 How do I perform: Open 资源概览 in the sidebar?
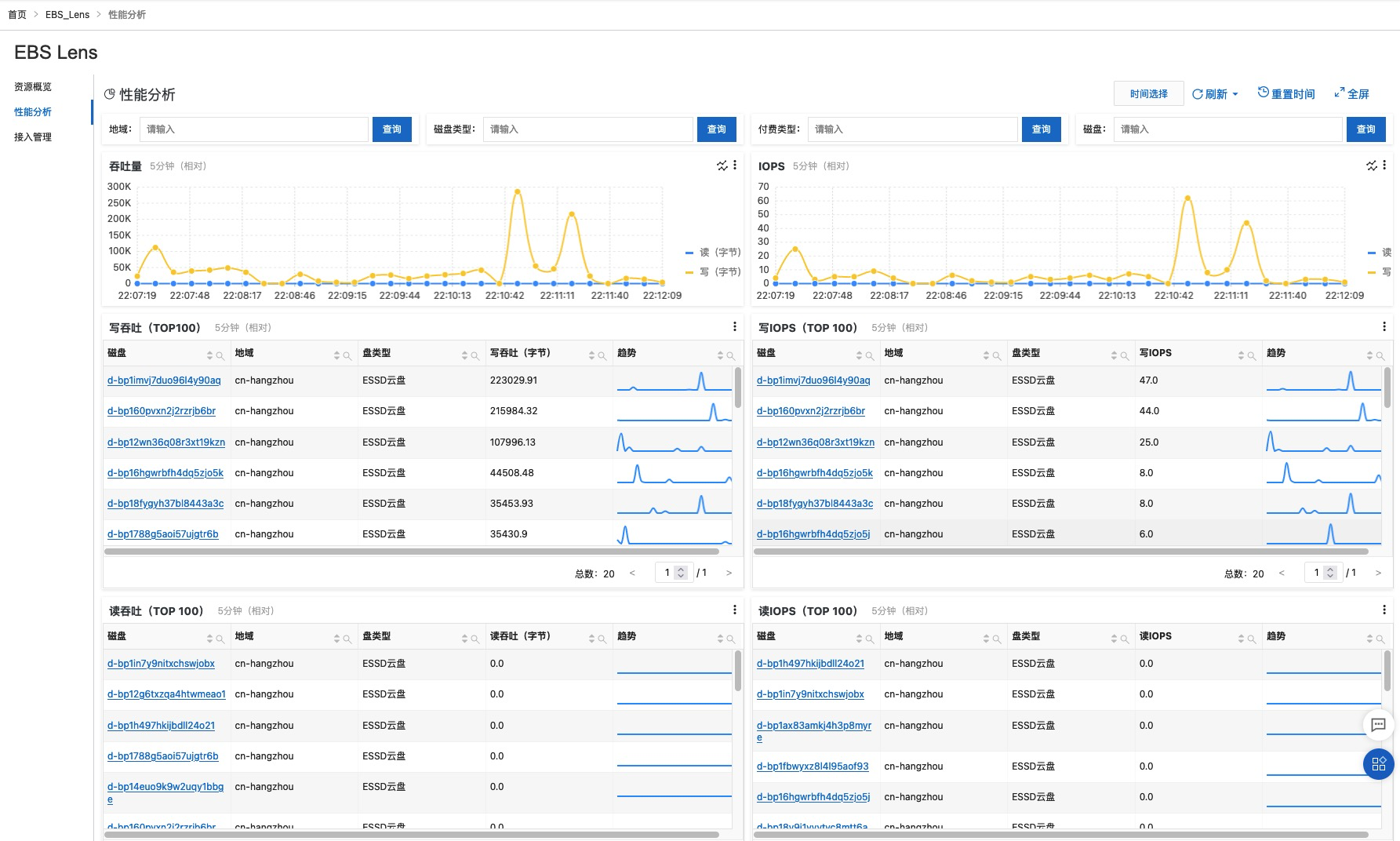pos(33,87)
